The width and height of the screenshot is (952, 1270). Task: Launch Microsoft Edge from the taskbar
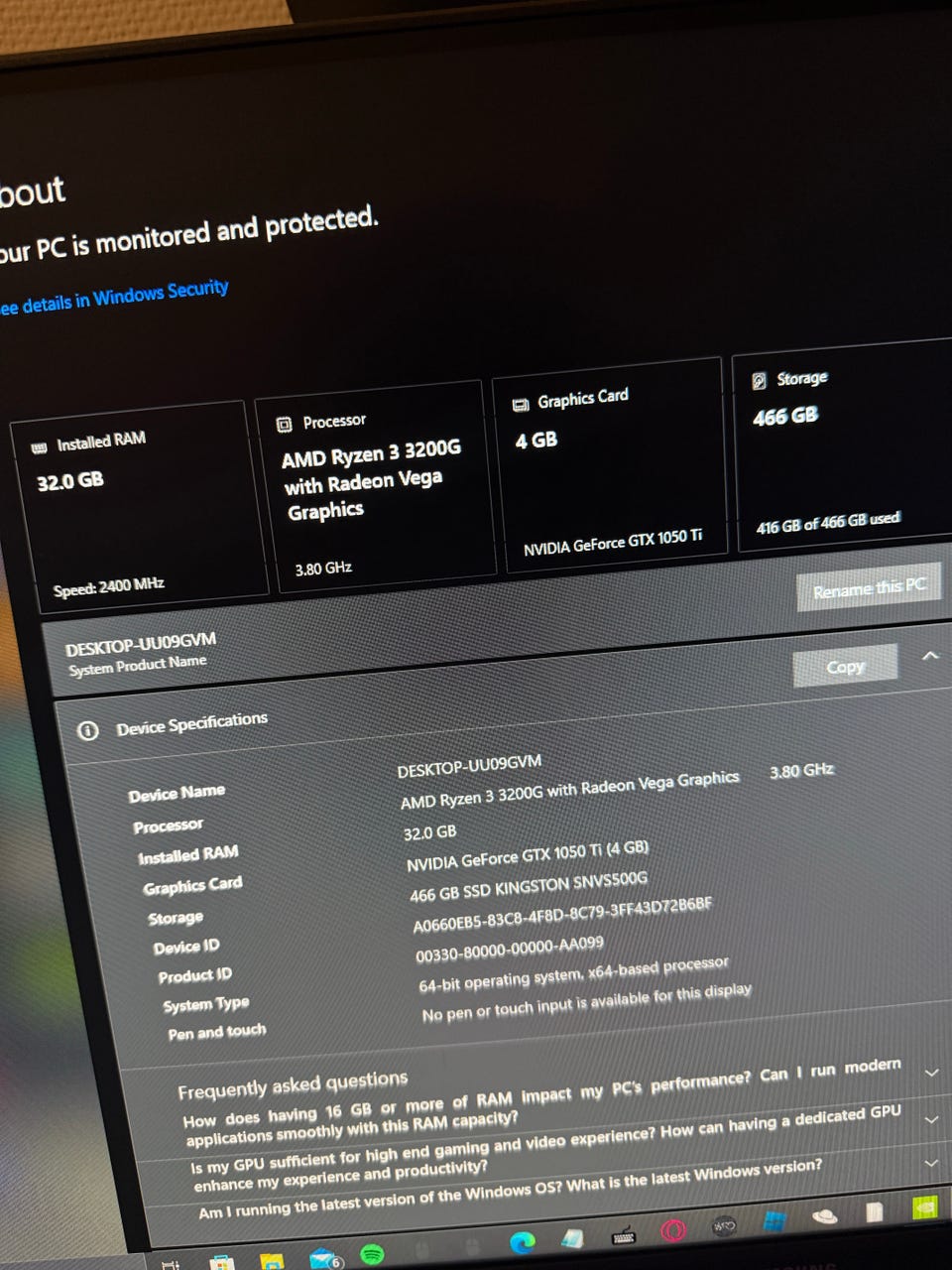(x=523, y=1242)
